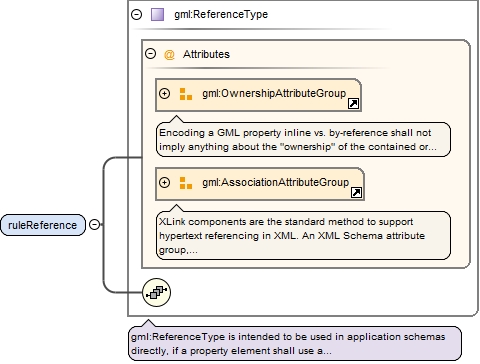Click the gml:ReferenceType label
480x364 pixels.
point(221,14)
